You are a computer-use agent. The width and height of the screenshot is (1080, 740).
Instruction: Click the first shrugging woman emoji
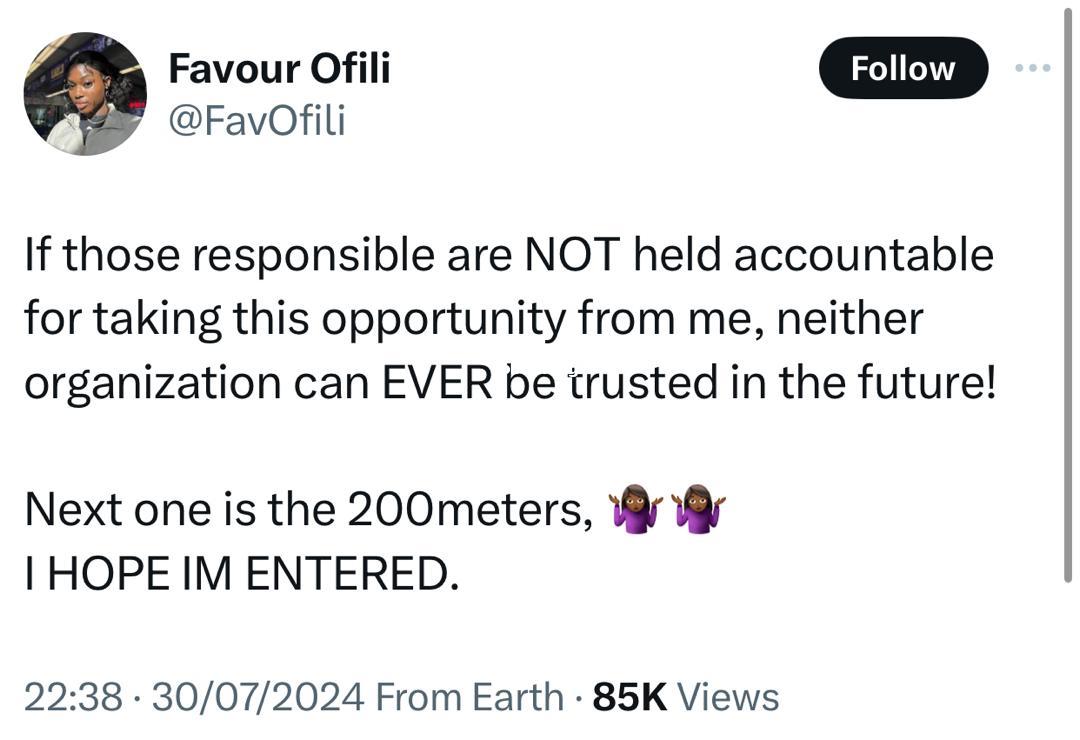click(x=637, y=508)
